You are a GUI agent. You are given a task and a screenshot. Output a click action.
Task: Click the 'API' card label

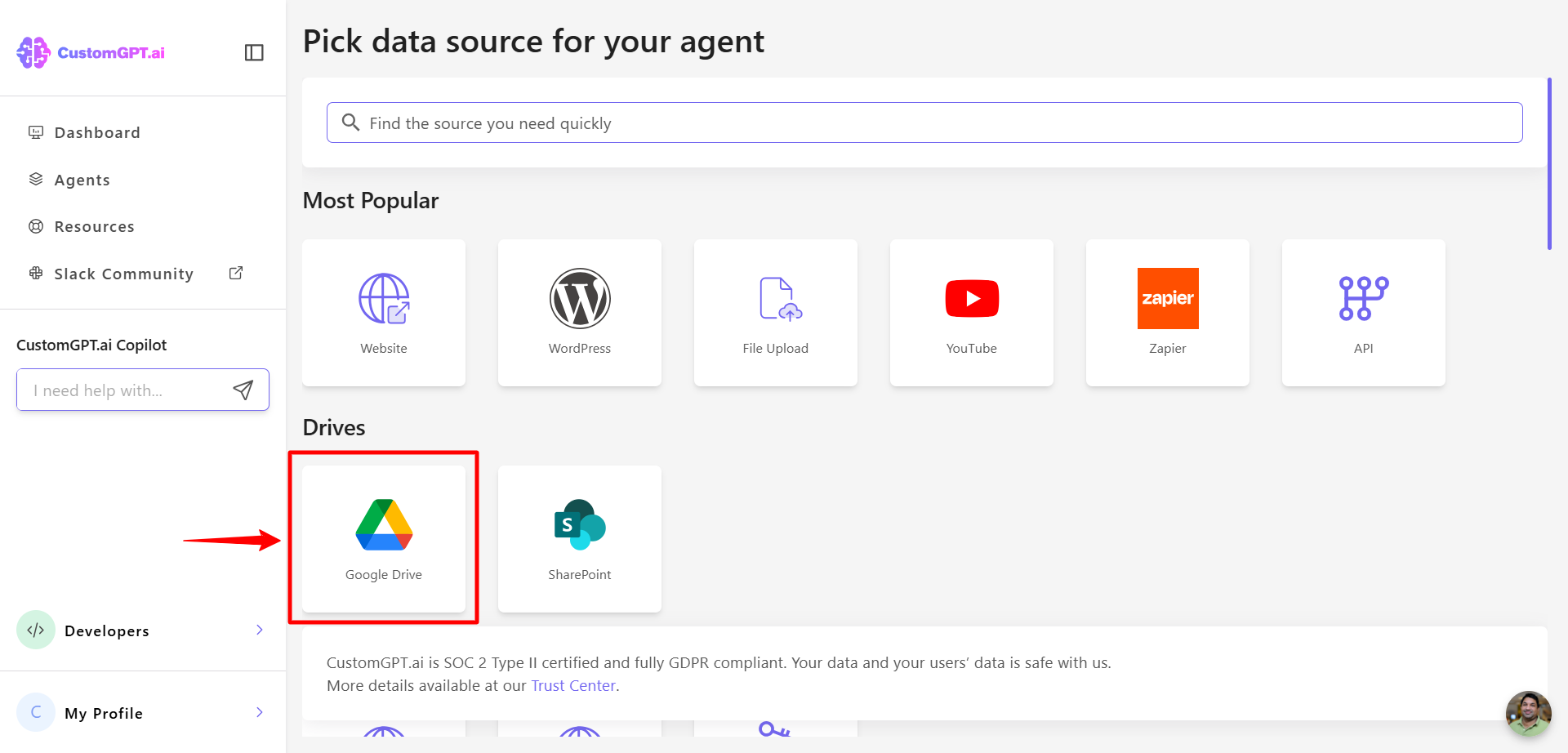(x=1364, y=348)
